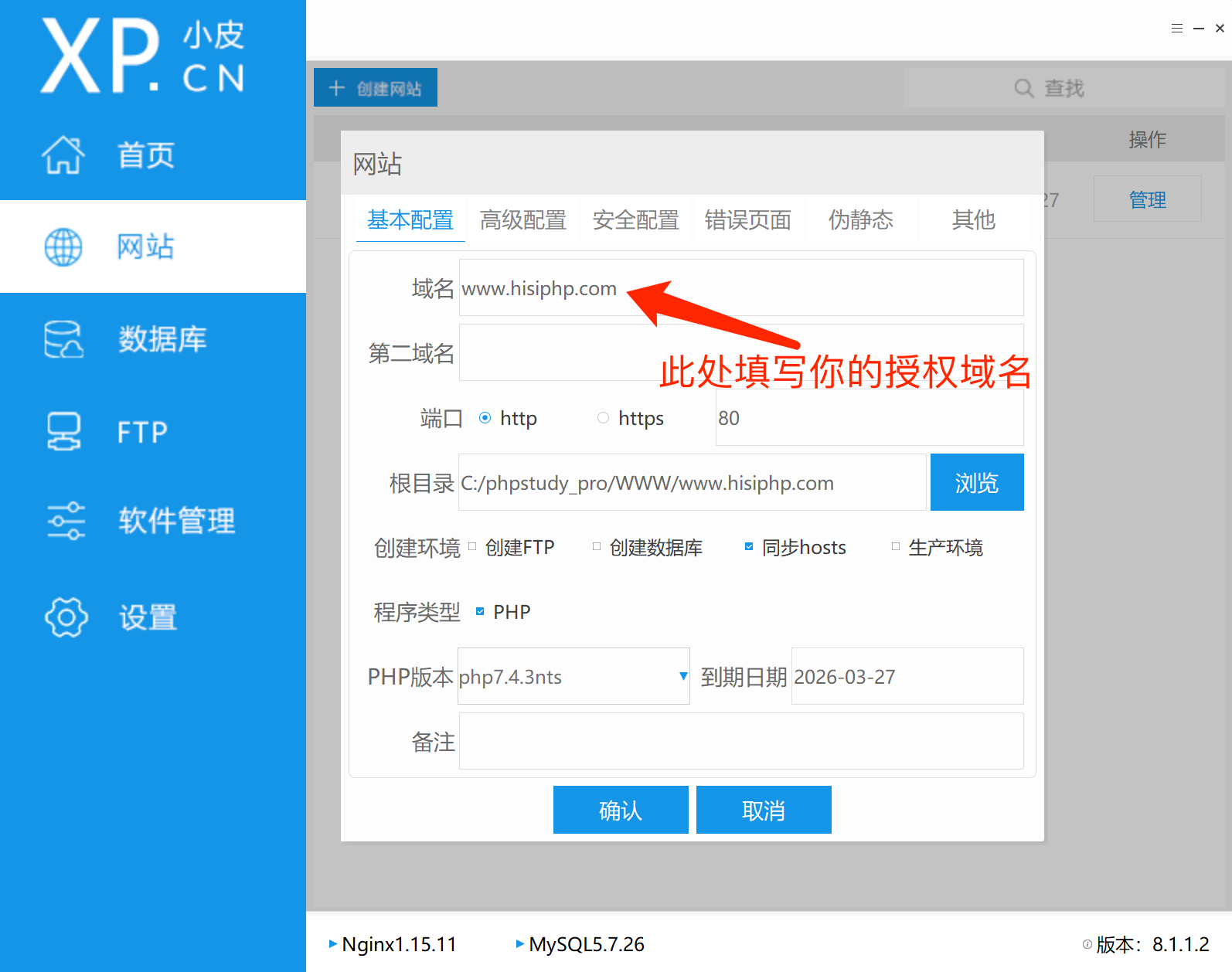Click the 第二域名 input field
This screenshot has height=972, width=1232.
point(741,352)
